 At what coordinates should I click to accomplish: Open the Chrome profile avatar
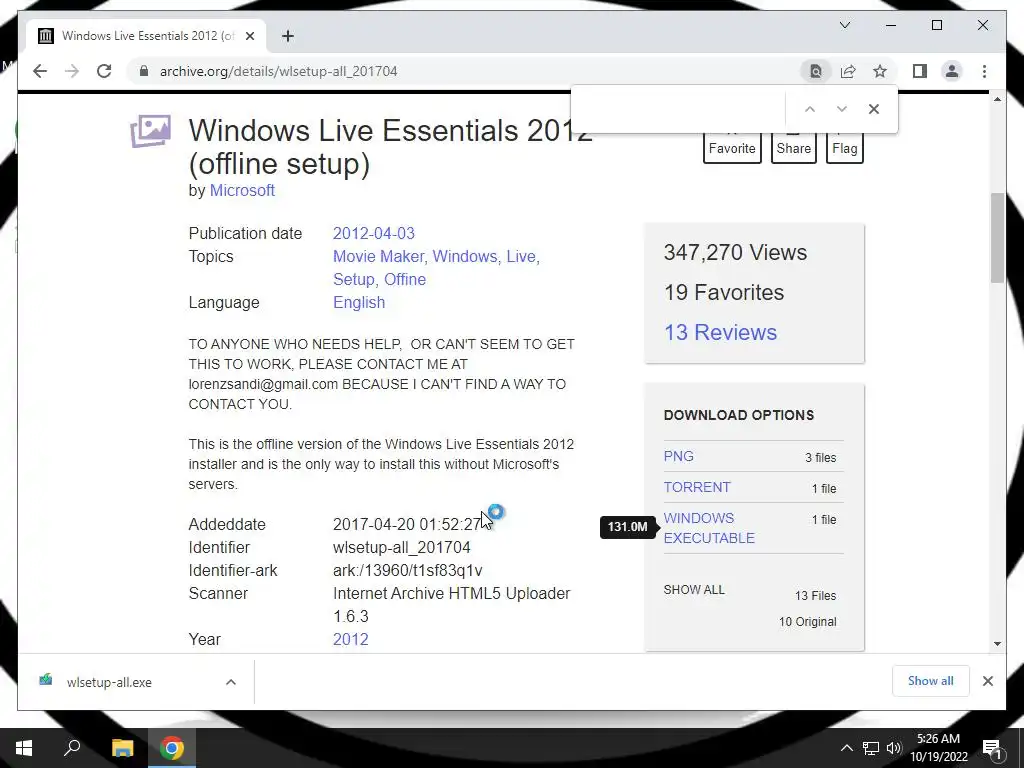(x=952, y=71)
